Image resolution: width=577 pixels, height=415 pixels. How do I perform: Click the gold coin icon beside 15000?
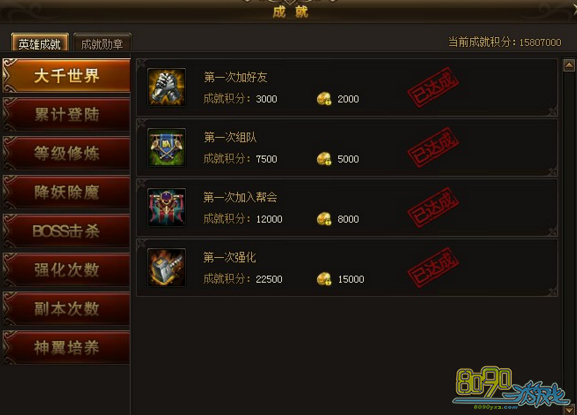[x=324, y=279]
